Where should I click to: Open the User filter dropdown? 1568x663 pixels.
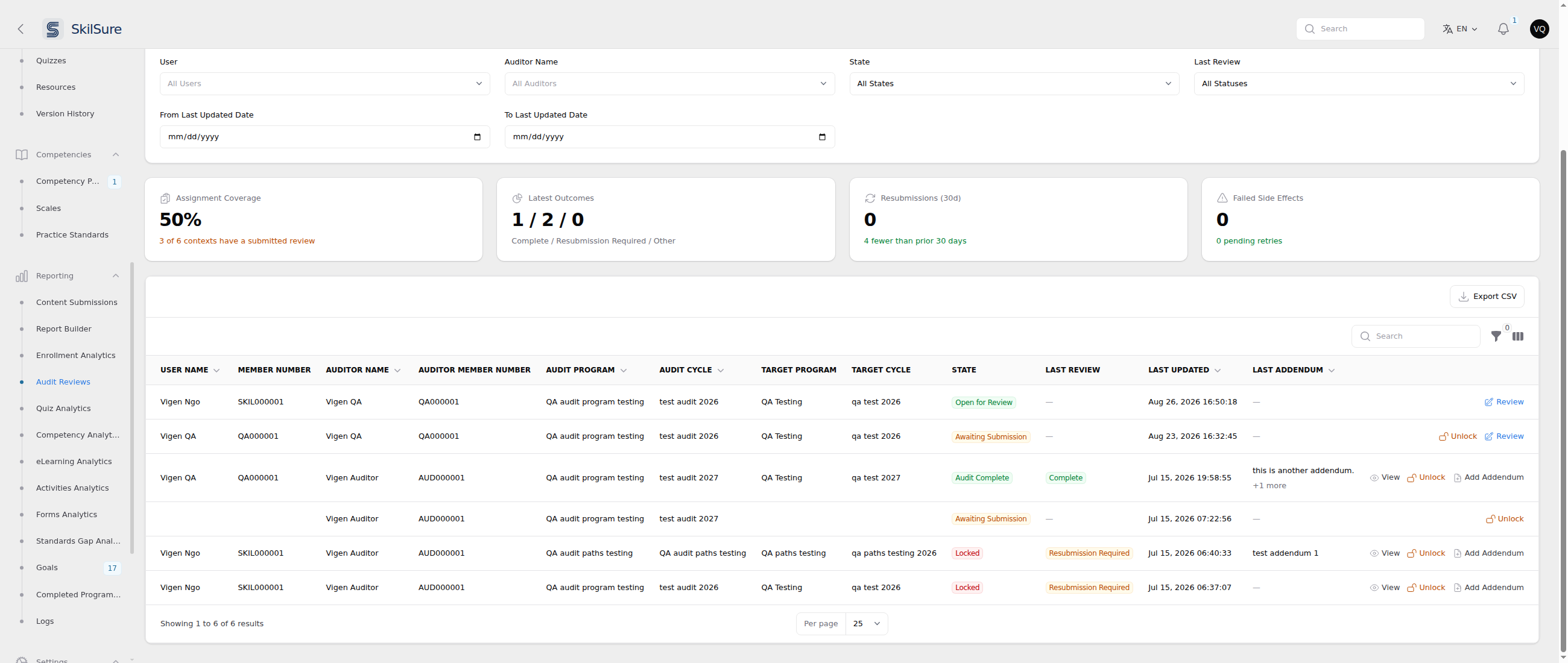coord(324,84)
